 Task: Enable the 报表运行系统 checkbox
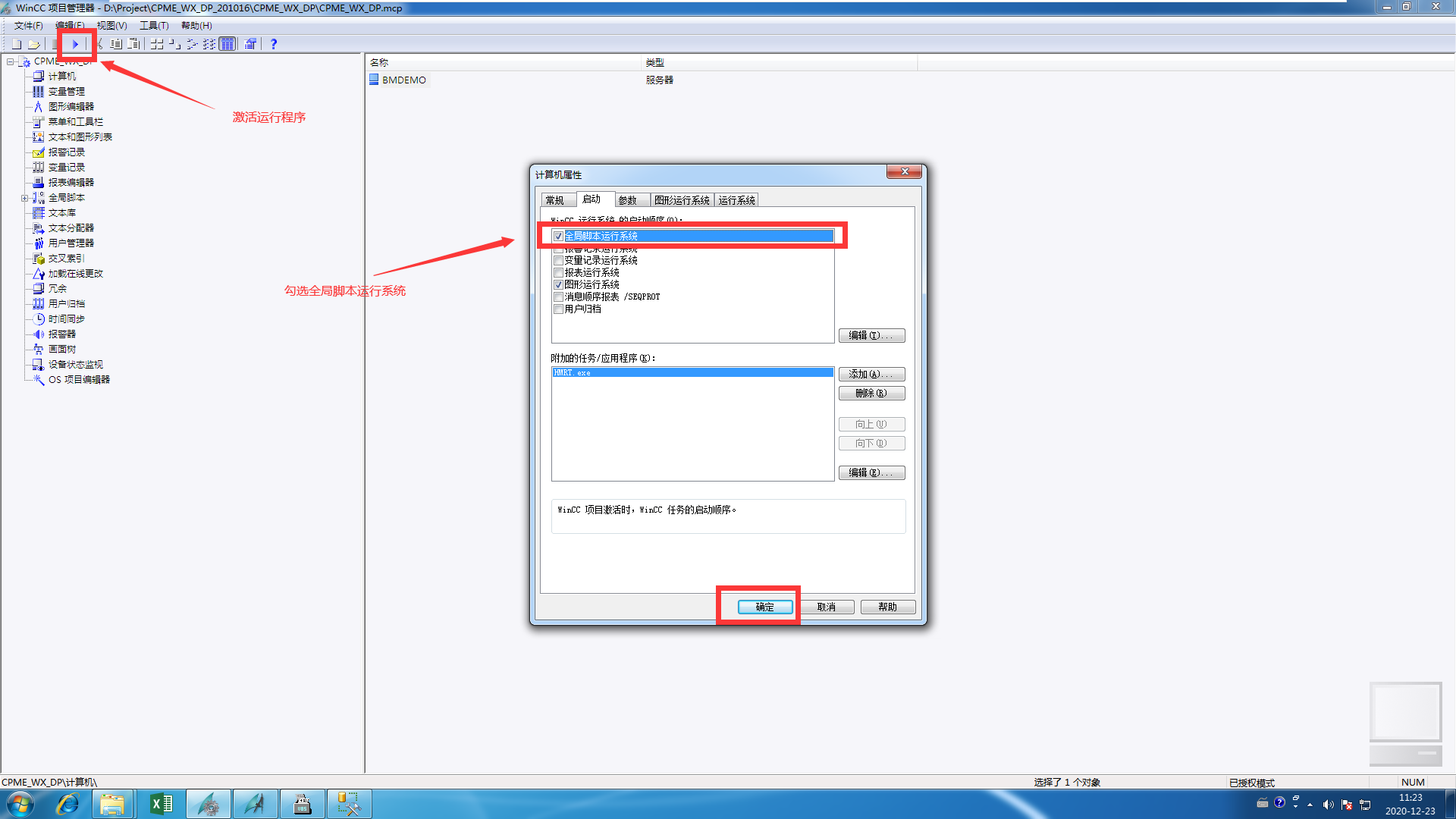point(558,272)
